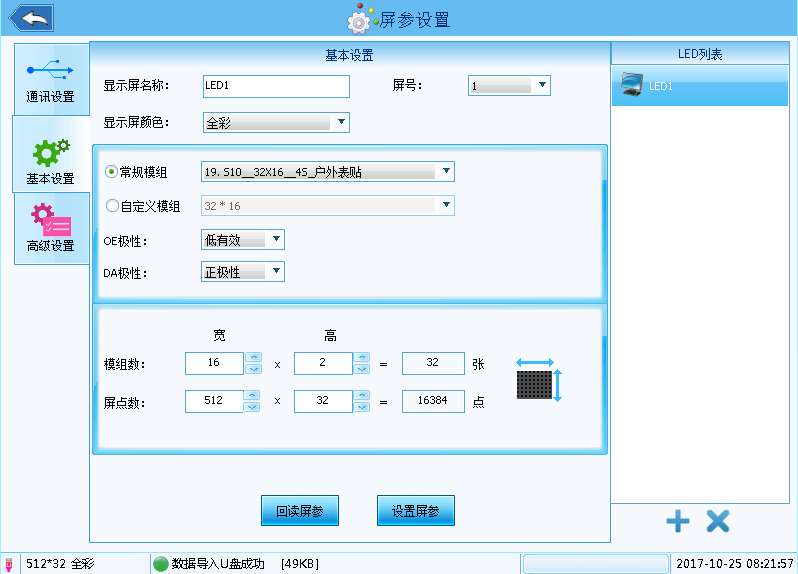The height and width of the screenshot is (574, 798).
Task: Click the LED module size diagram icon
Action: (540, 380)
